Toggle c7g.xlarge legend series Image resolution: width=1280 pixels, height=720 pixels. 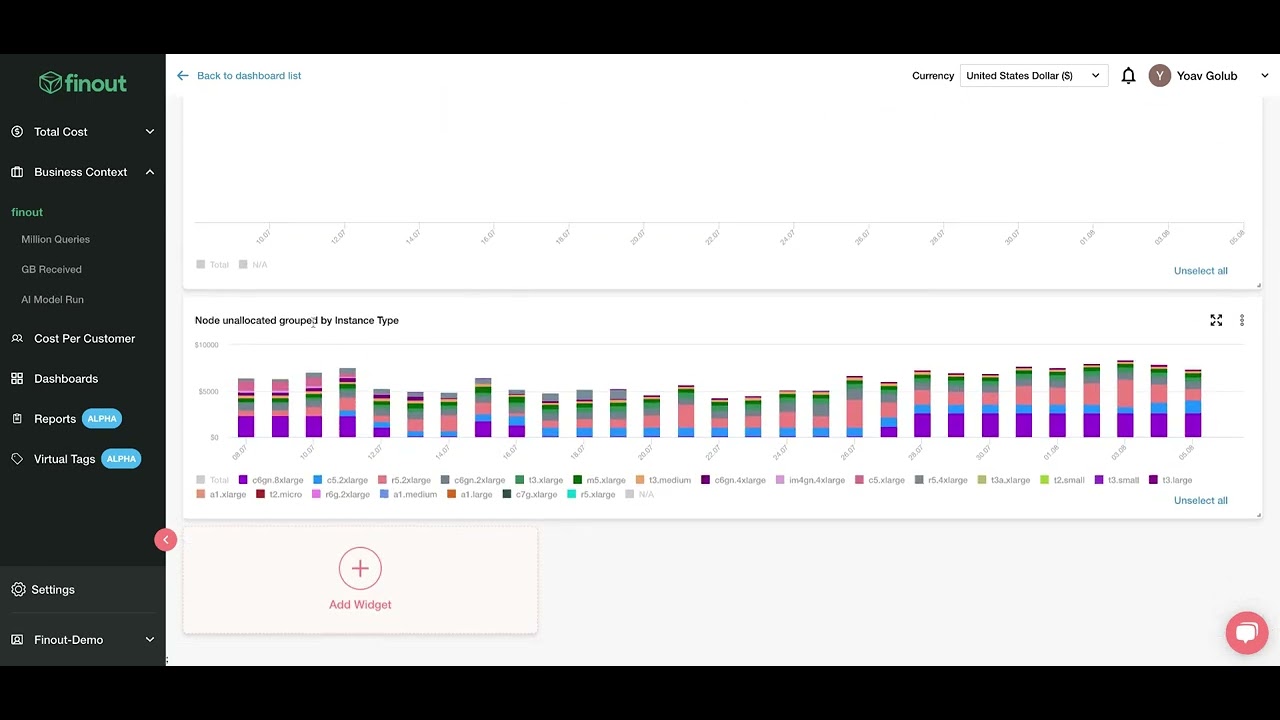coord(530,494)
